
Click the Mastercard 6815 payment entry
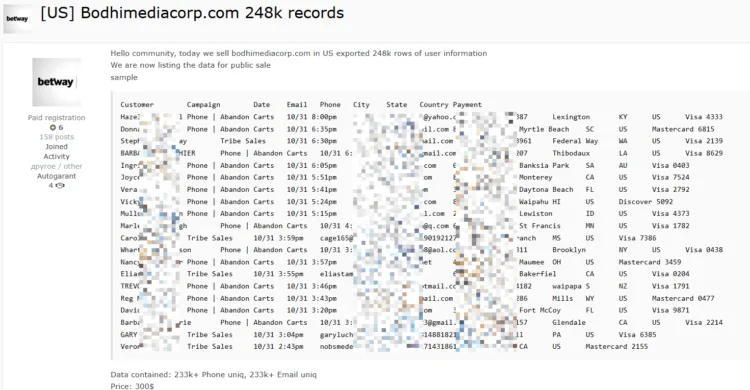[x=683, y=129]
